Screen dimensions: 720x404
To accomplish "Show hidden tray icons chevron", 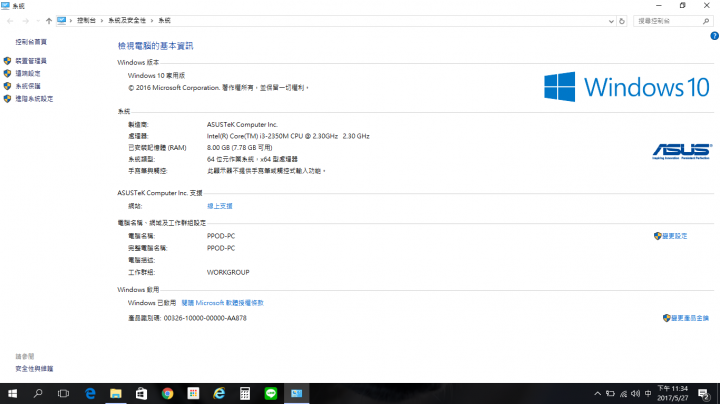I will pos(597,393).
